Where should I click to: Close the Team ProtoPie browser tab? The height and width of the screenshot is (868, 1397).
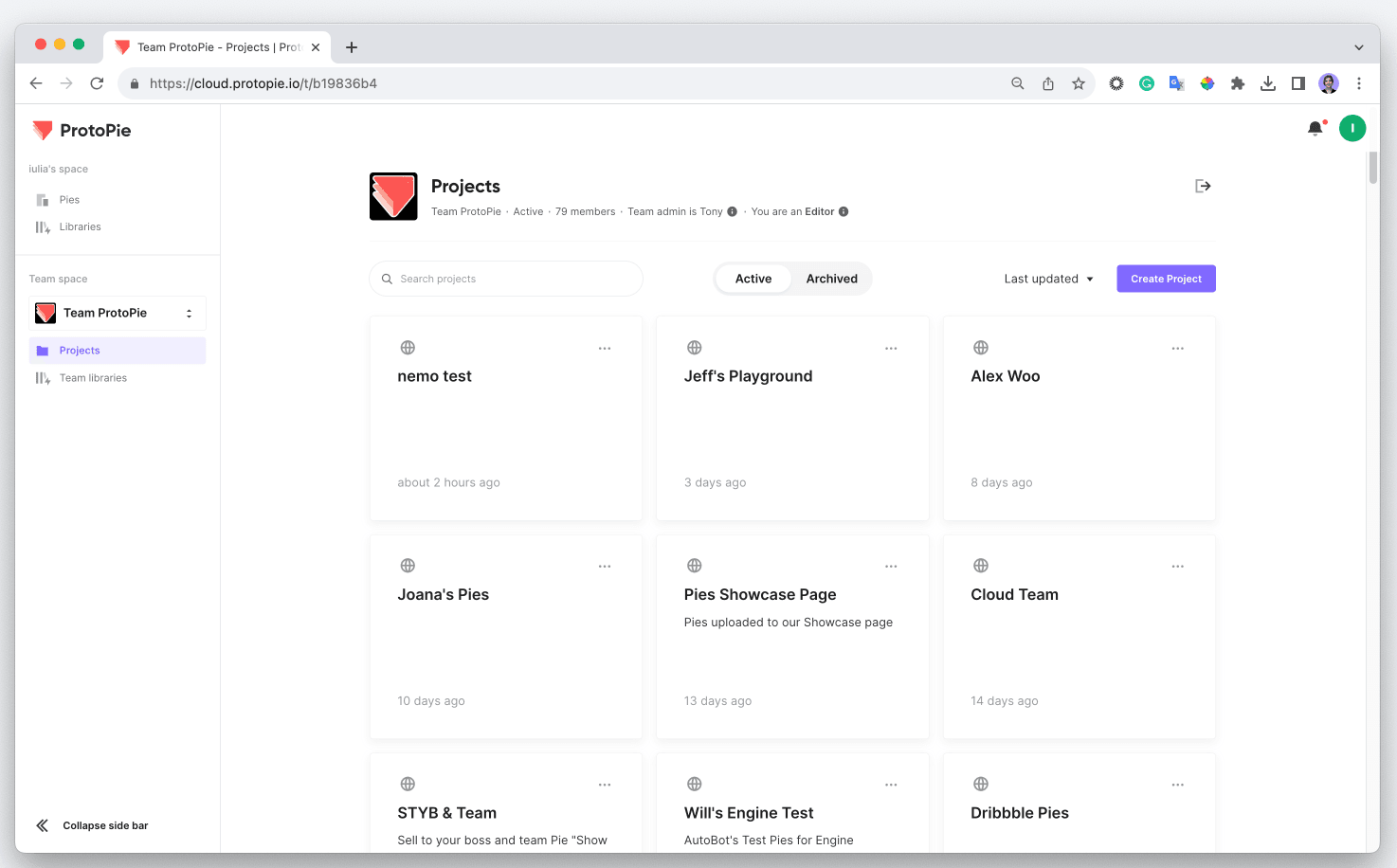(316, 47)
